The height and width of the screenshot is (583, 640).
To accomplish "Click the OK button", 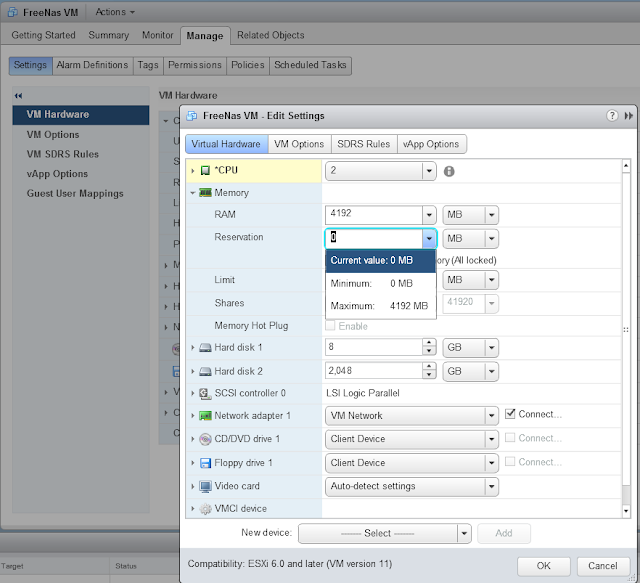I will [x=543, y=565].
